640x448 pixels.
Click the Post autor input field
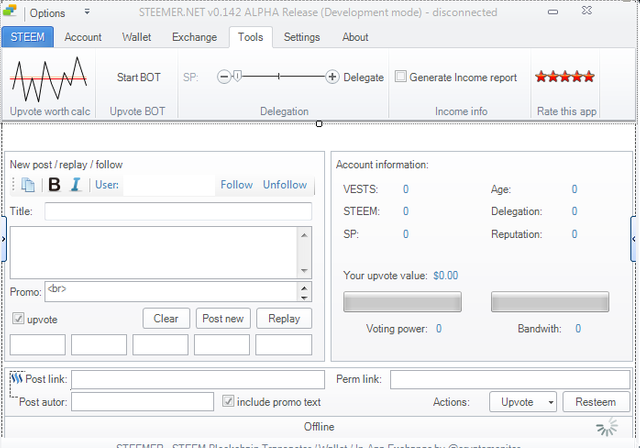coord(142,401)
